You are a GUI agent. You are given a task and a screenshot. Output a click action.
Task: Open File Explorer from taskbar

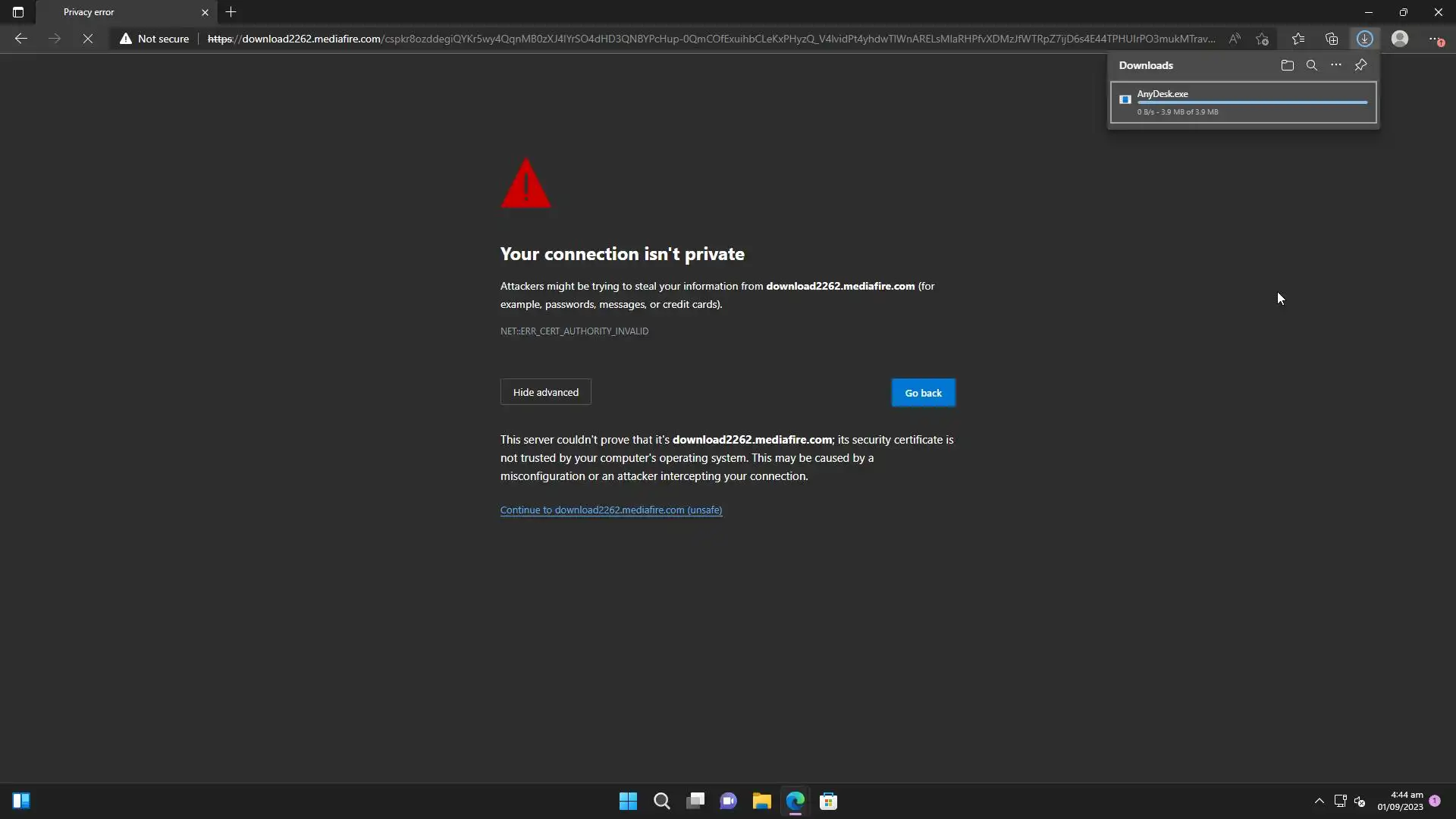pyautogui.click(x=761, y=802)
